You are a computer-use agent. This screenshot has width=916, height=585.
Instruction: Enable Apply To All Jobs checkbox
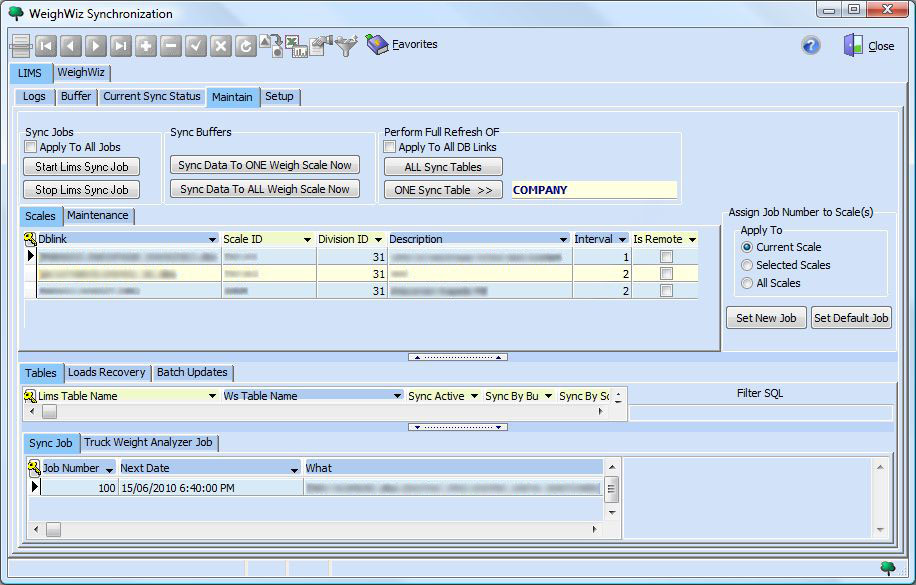(31, 147)
